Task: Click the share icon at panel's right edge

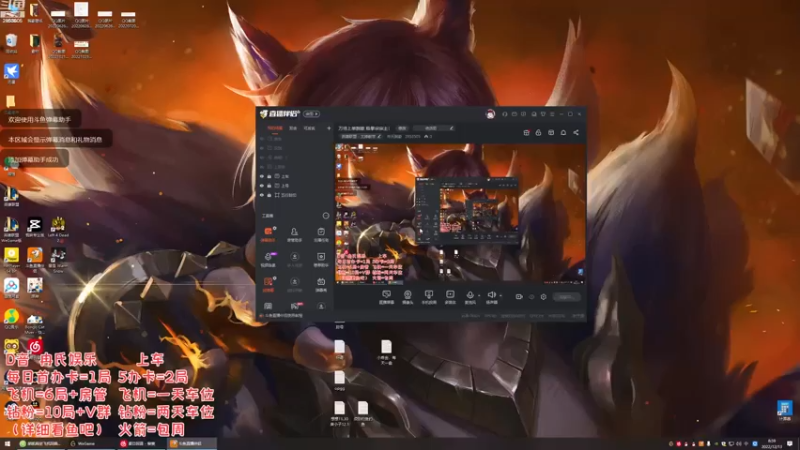Action: click(576, 133)
